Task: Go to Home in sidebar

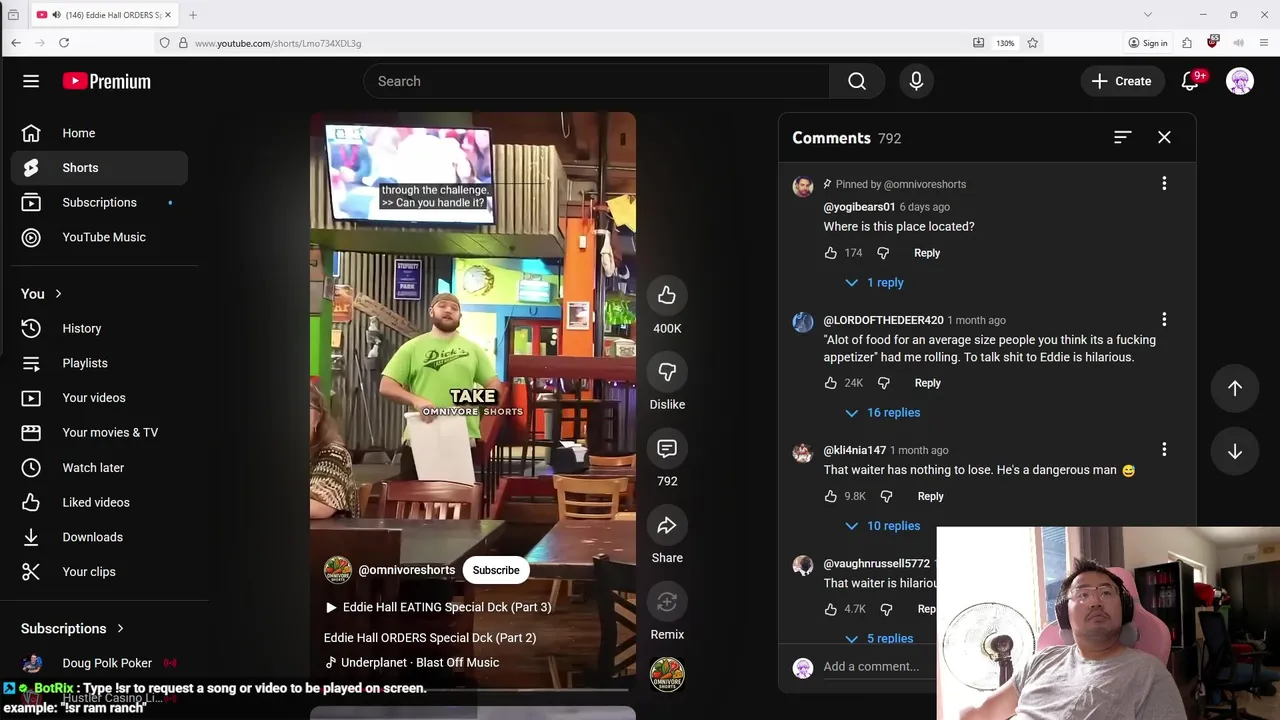Action: point(99,133)
